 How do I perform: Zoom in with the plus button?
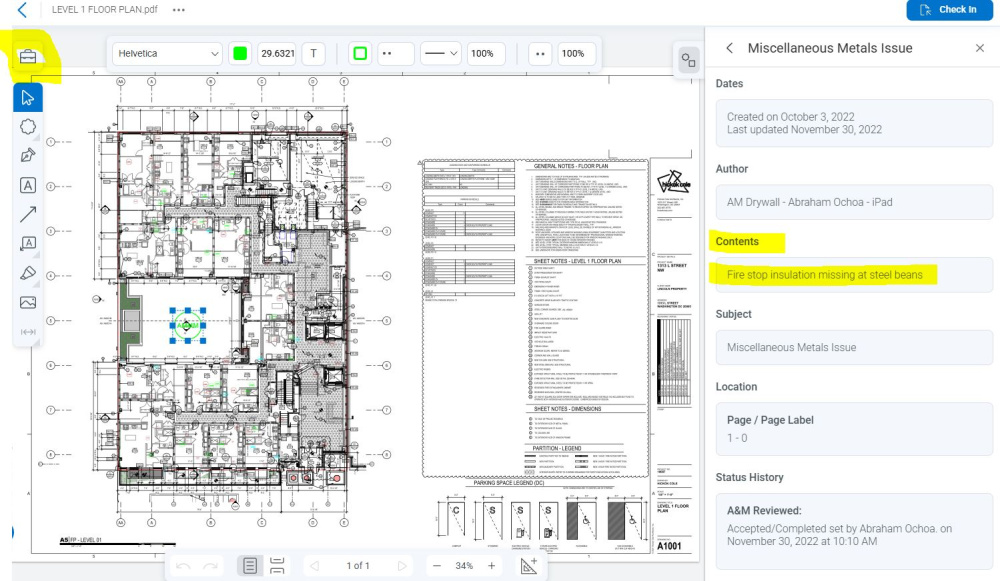(x=492, y=566)
